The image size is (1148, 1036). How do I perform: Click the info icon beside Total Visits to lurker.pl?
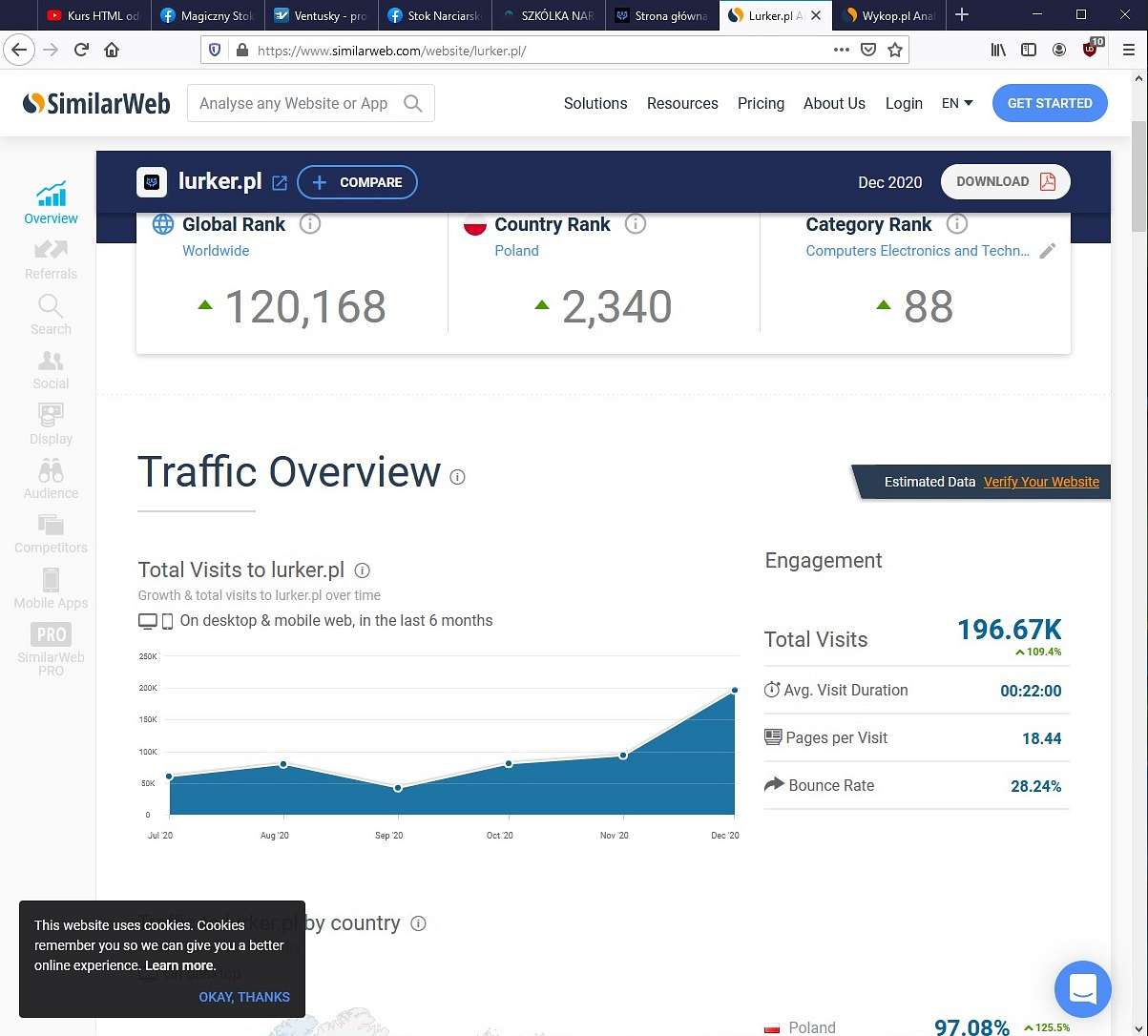click(363, 570)
